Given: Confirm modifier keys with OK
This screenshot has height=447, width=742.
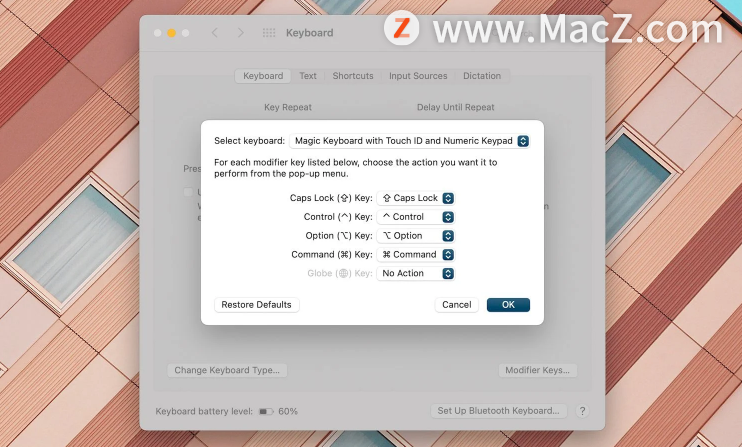Looking at the screenshot, I should pos(508,305).
